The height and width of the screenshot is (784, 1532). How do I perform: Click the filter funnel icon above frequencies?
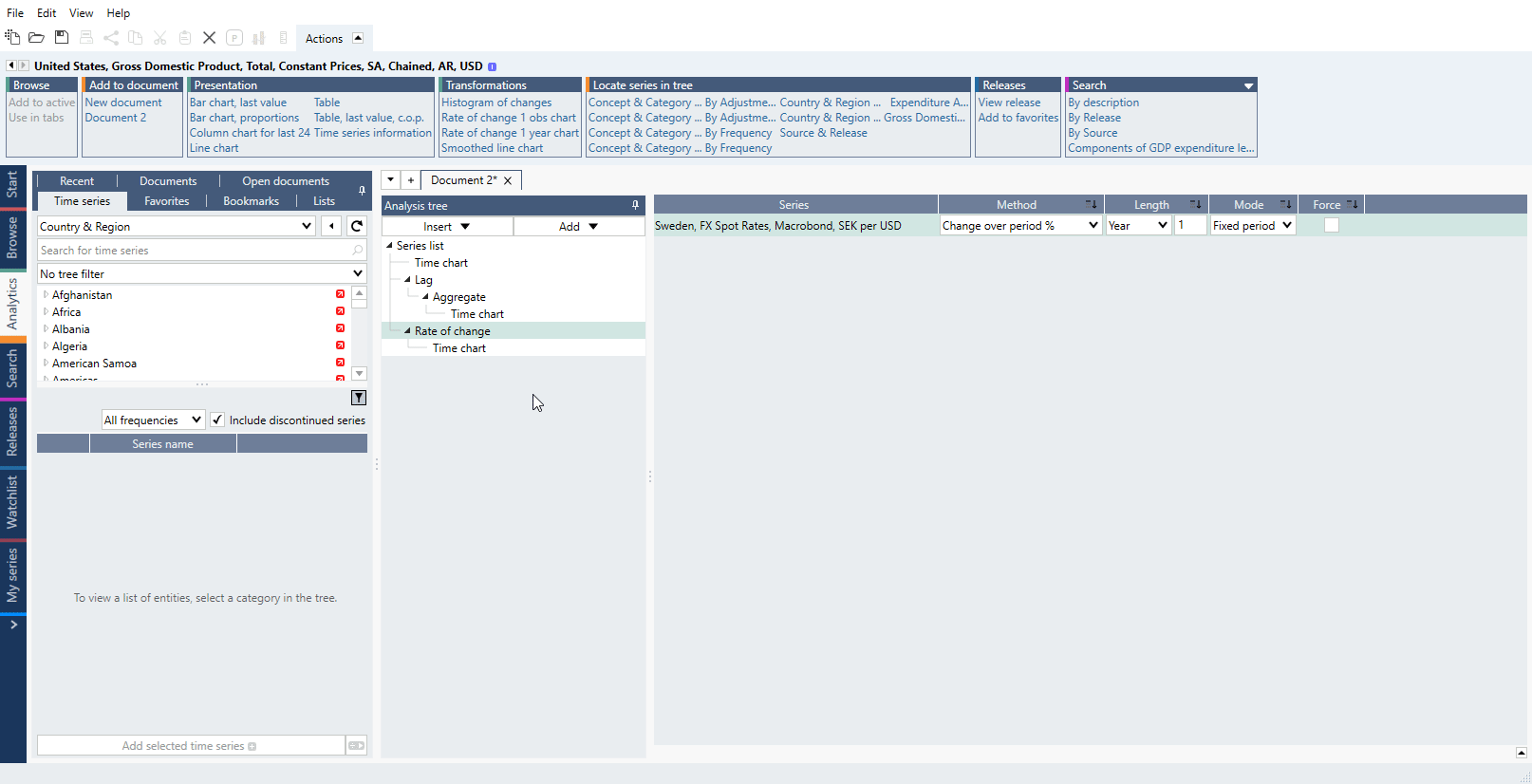click(359, 398)
